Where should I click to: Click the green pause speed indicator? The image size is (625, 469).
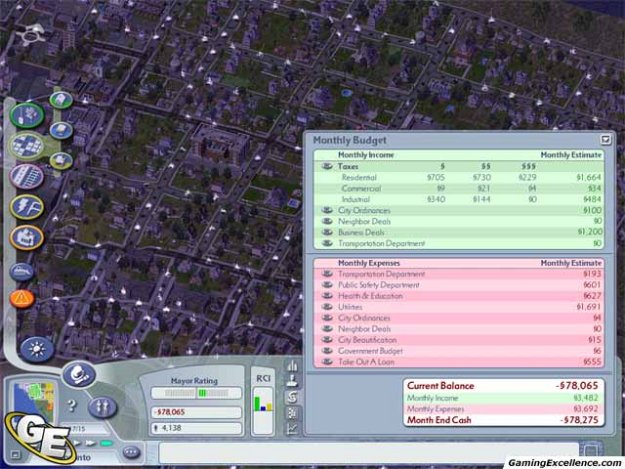[107, 443]
